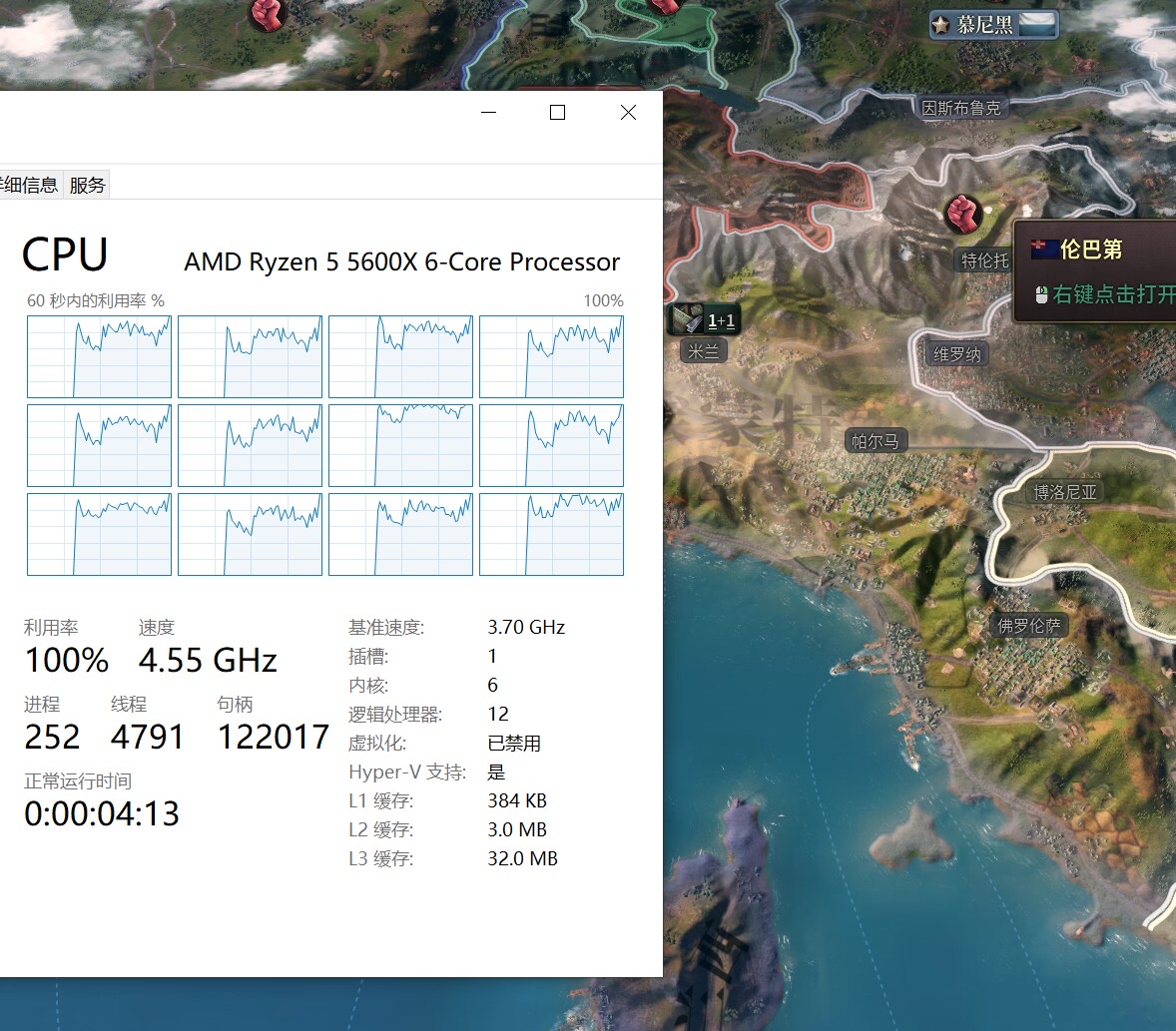Click the mouse icon before 右键点击打开

(x=1041, y=294)
